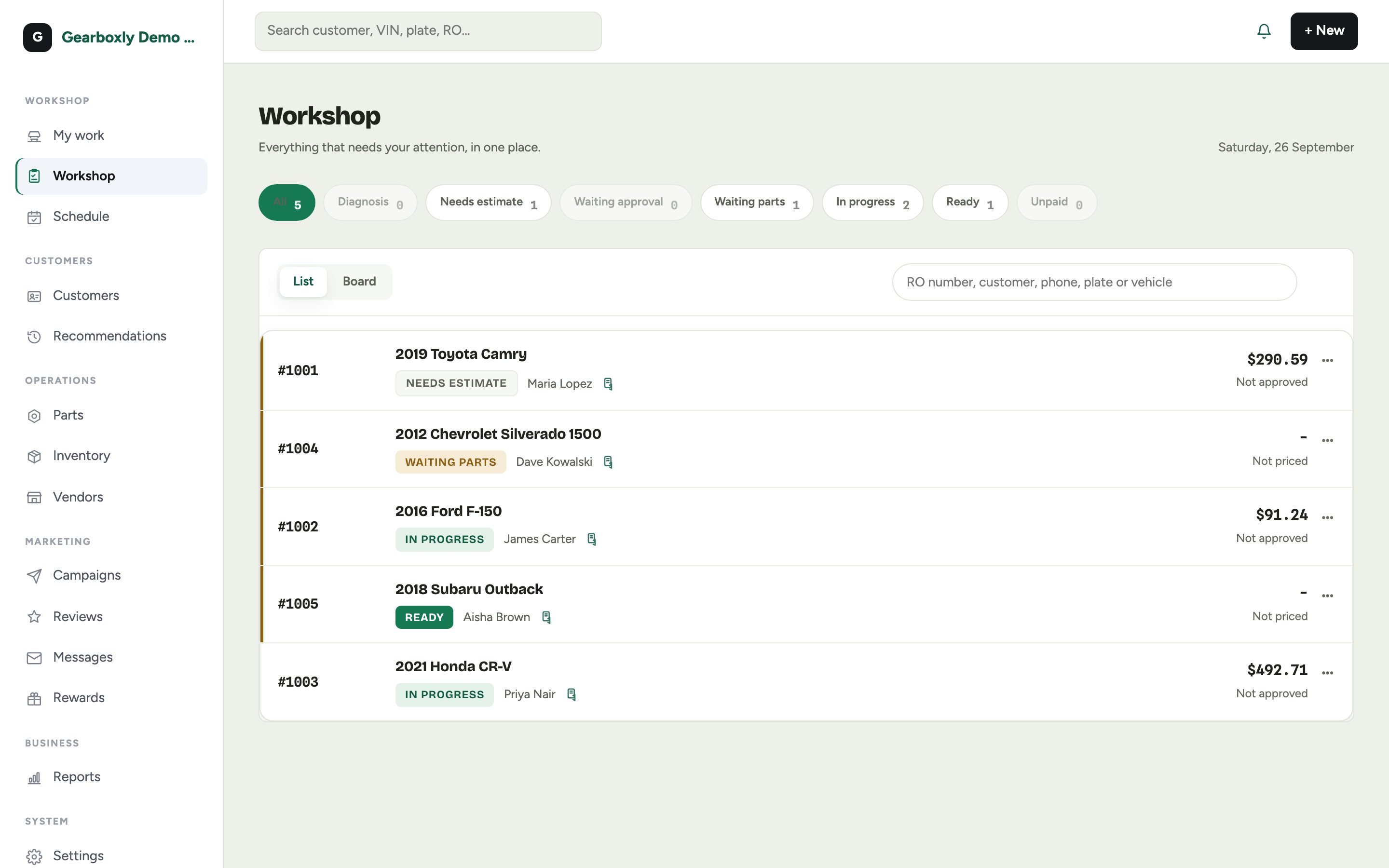Switch to the Board view
The height and width of the screenshot is (868, 1389).
point(359,281)
